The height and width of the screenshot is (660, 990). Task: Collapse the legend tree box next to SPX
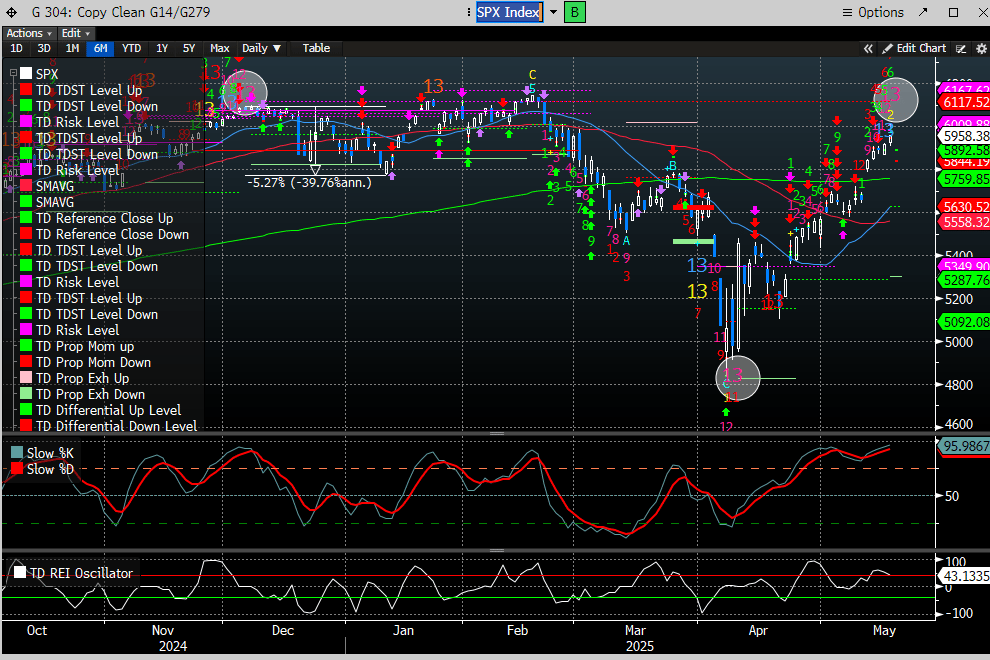coord(13,74)
